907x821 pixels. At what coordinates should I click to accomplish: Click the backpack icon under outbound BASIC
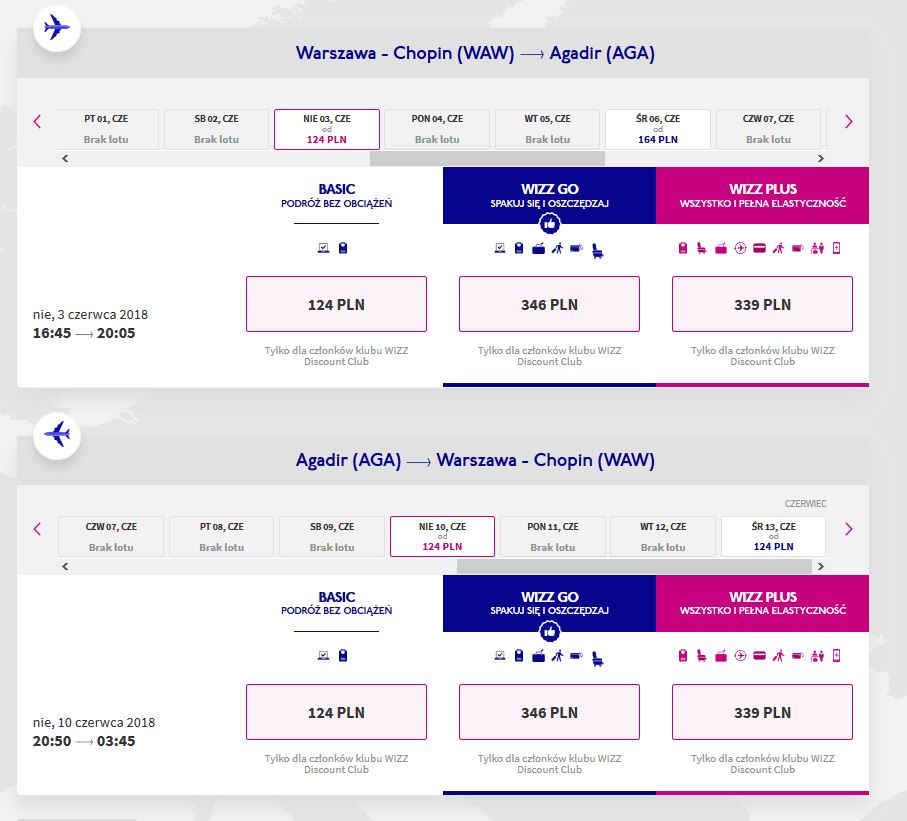343,248
